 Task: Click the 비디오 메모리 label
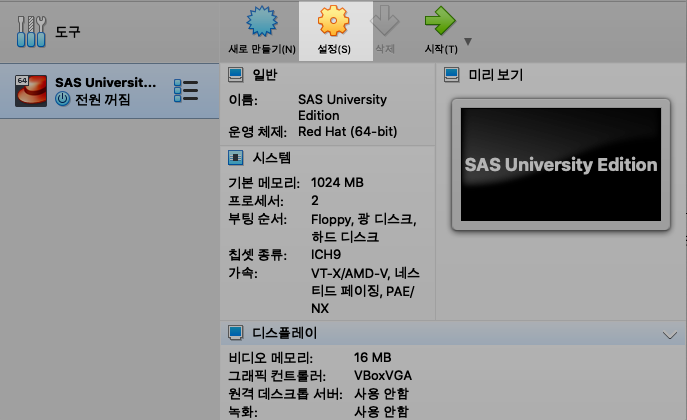tap(270, 357)
